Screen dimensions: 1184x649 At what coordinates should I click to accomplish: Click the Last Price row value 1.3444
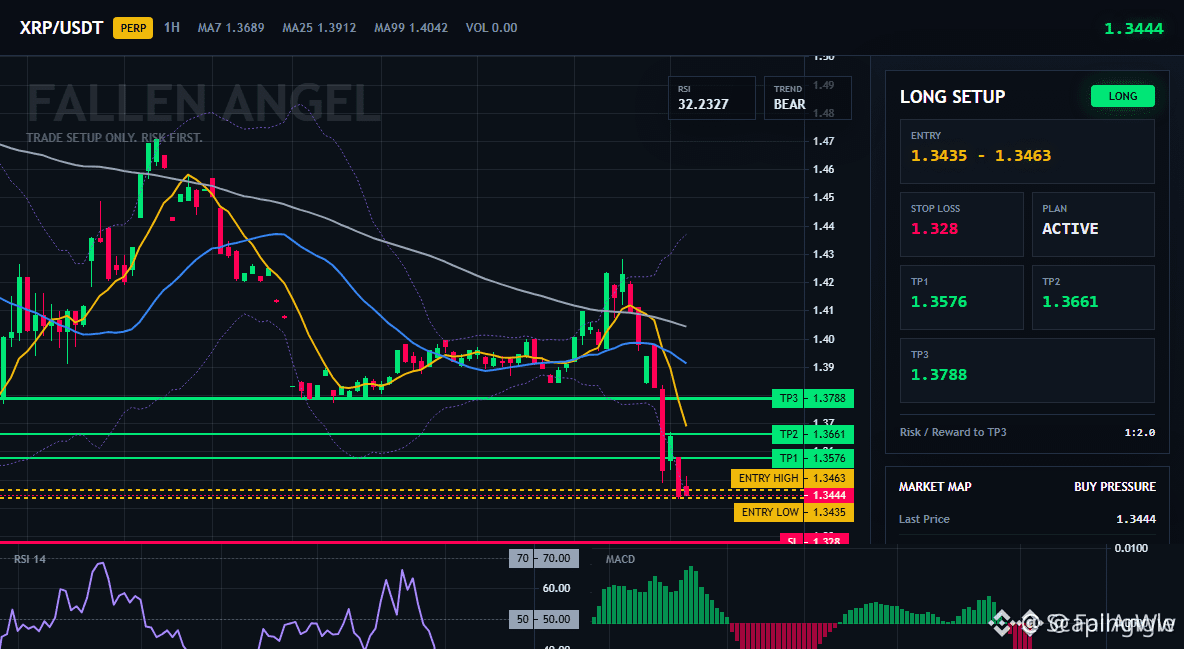click(1136, 519)
